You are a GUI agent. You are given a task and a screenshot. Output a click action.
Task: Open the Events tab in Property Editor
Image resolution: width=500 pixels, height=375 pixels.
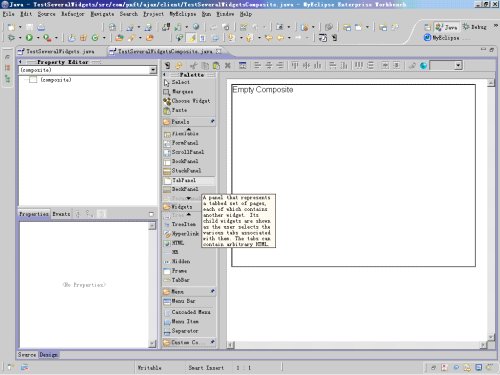pos(61,214)
